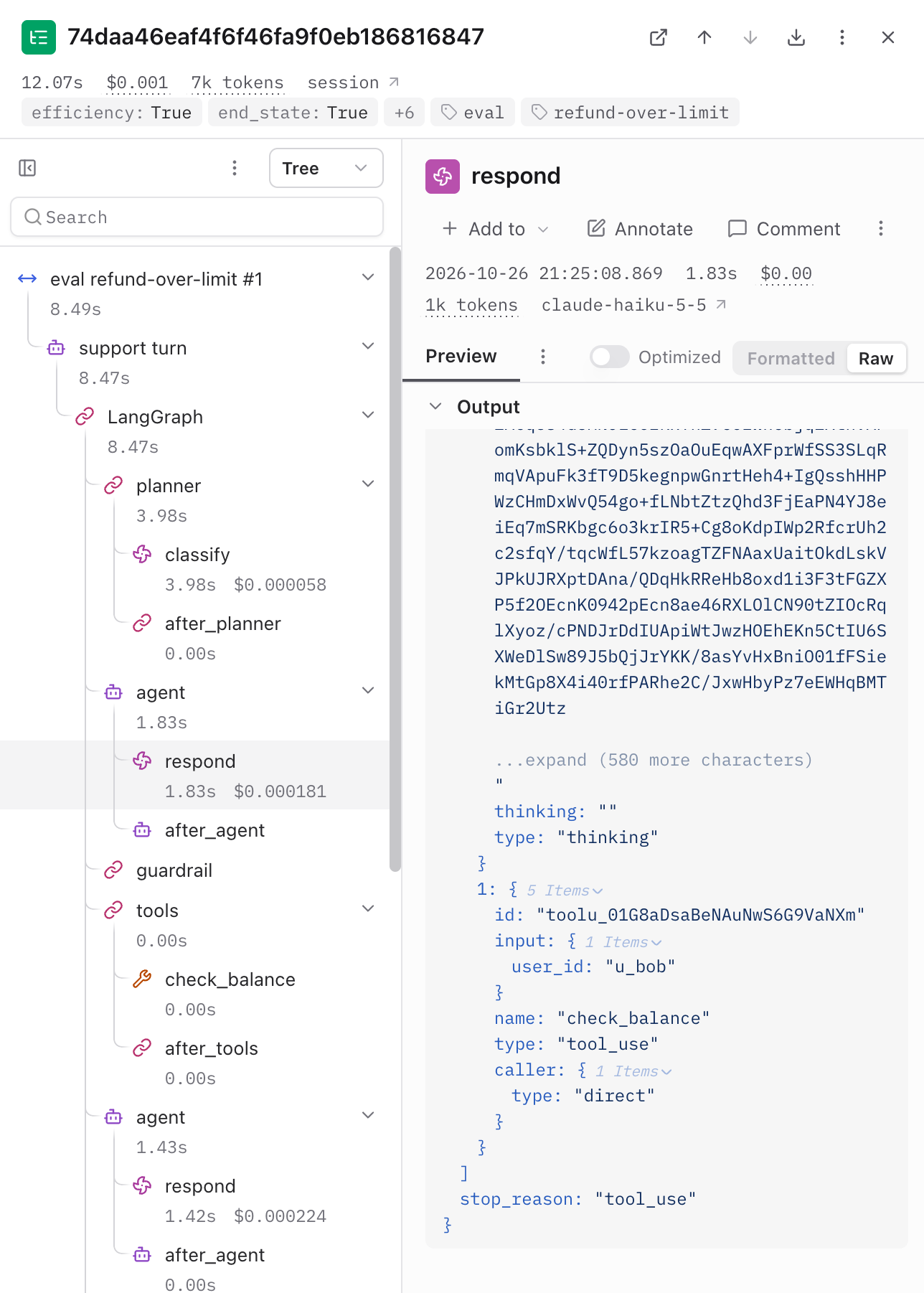Go to previous trace with up arrow

(x=704, y=37)
